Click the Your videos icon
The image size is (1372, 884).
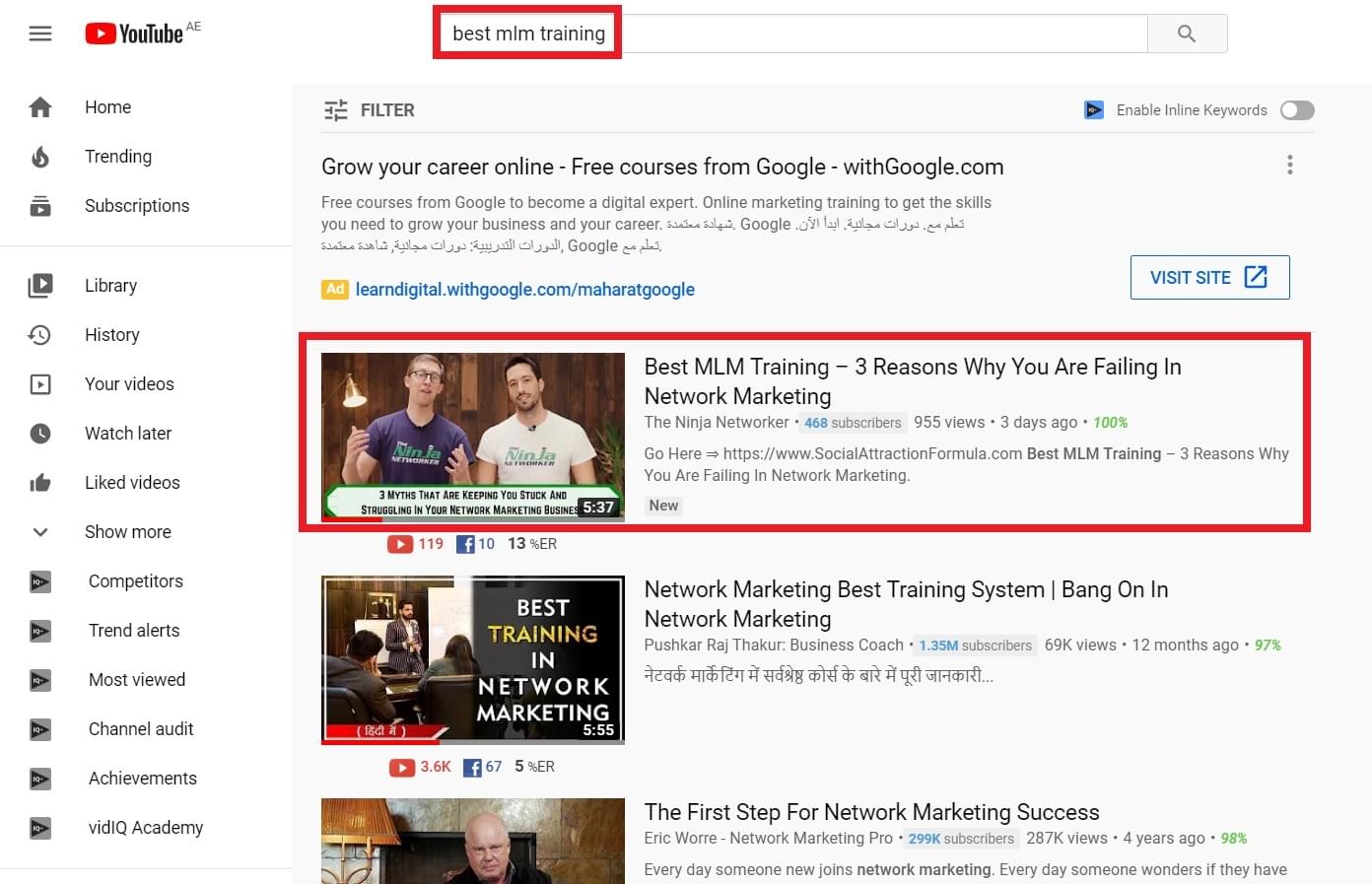[x=40, y=384]
